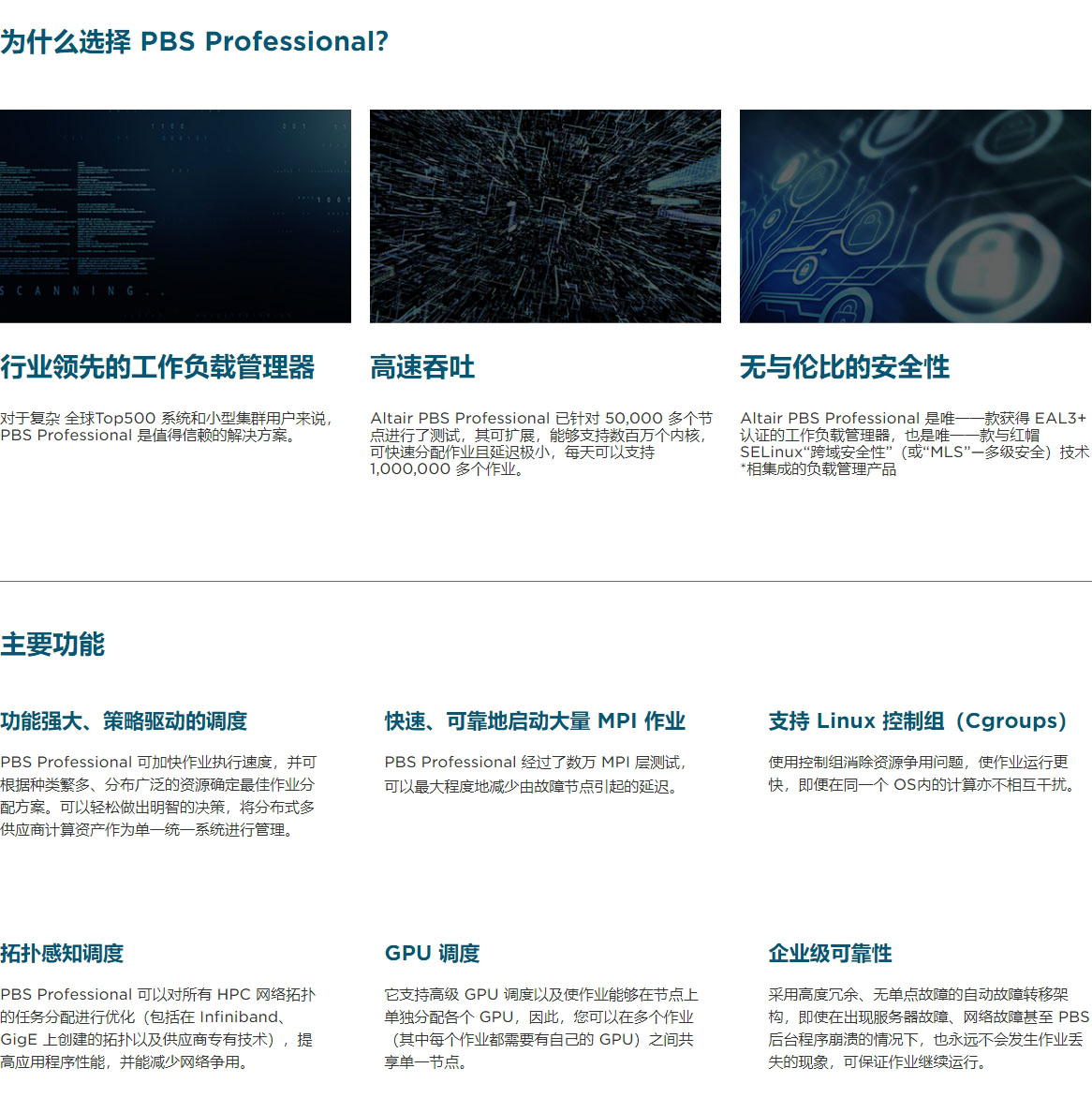This screenshot has width=1092, height=1113.
Task: Click the heading '无与伦比的安全性'
Action: coord(845,367)
